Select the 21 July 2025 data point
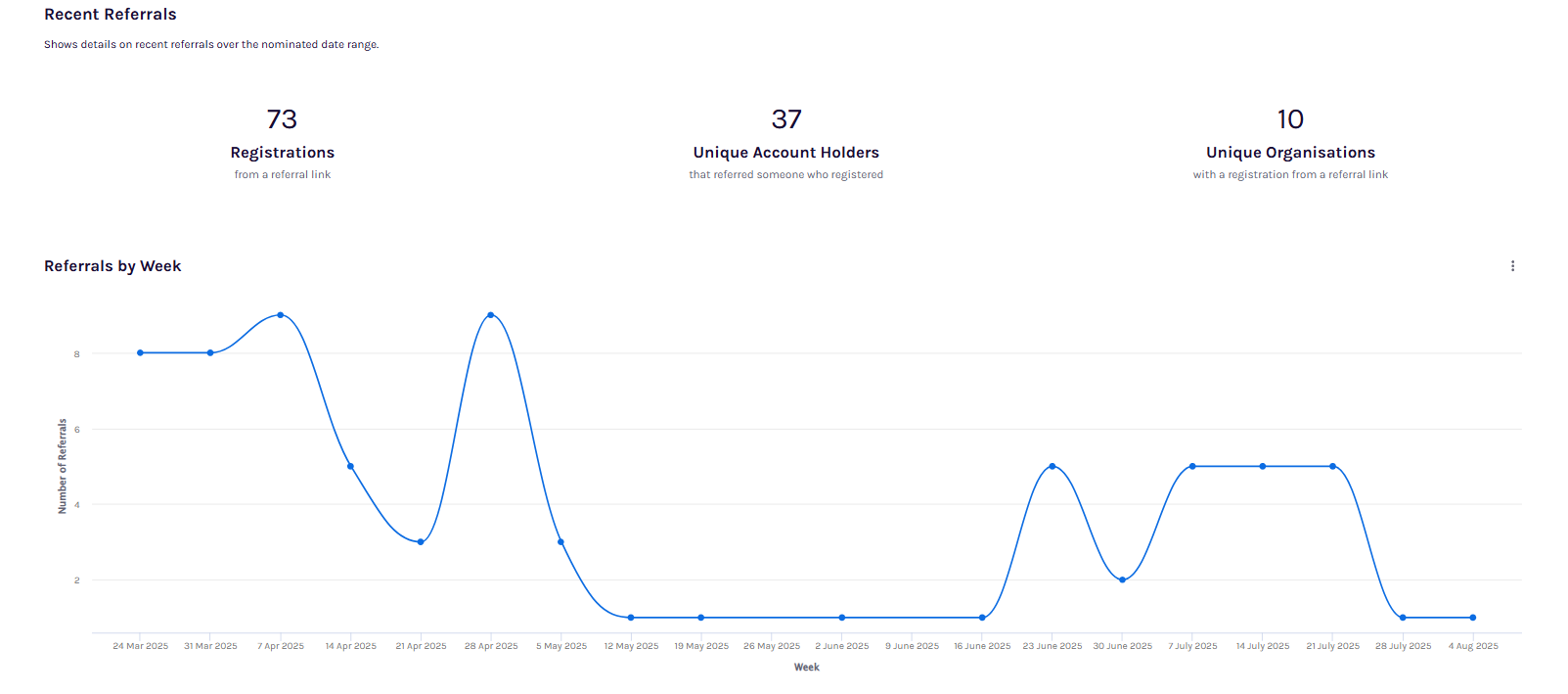 coord(1333,466)
